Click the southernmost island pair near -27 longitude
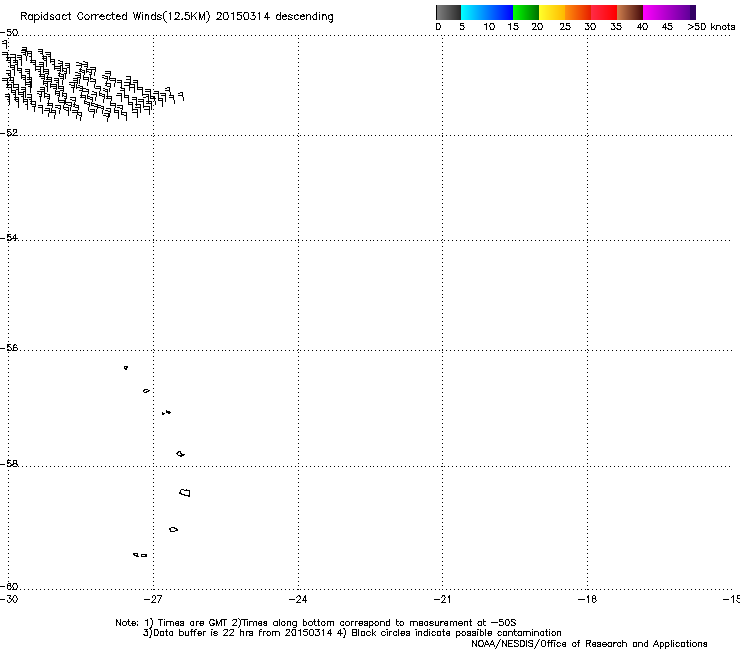 (x=140, y=555)
